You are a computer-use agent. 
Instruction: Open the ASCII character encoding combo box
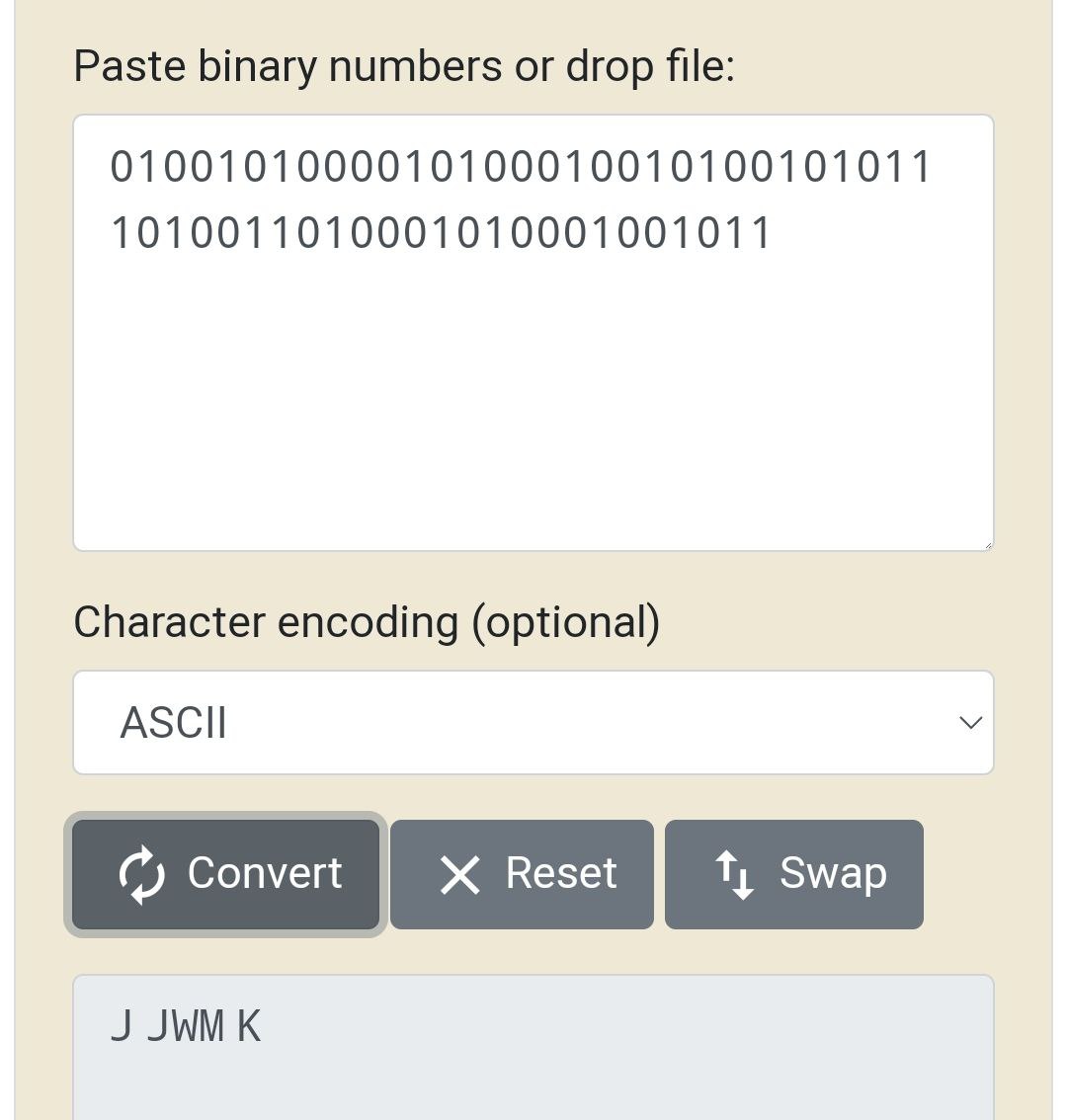[533, 723]
